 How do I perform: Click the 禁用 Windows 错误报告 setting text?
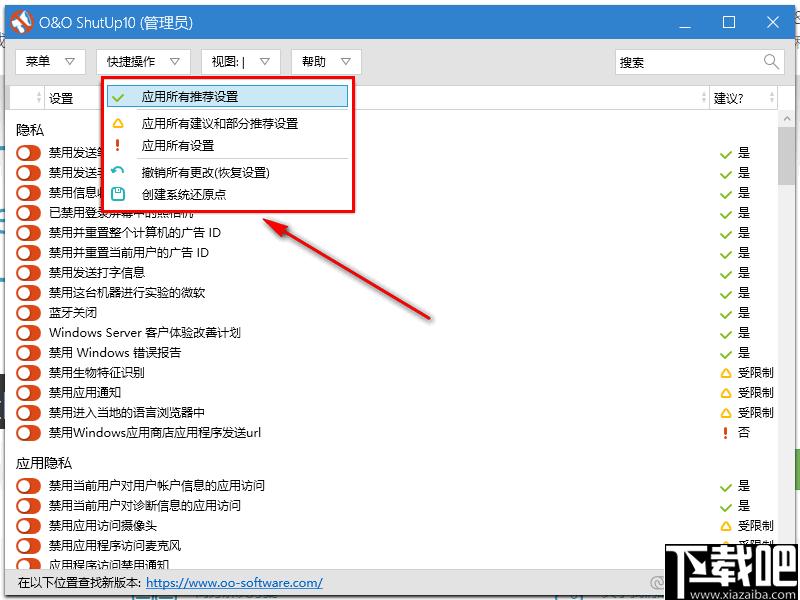coord(115,353)
